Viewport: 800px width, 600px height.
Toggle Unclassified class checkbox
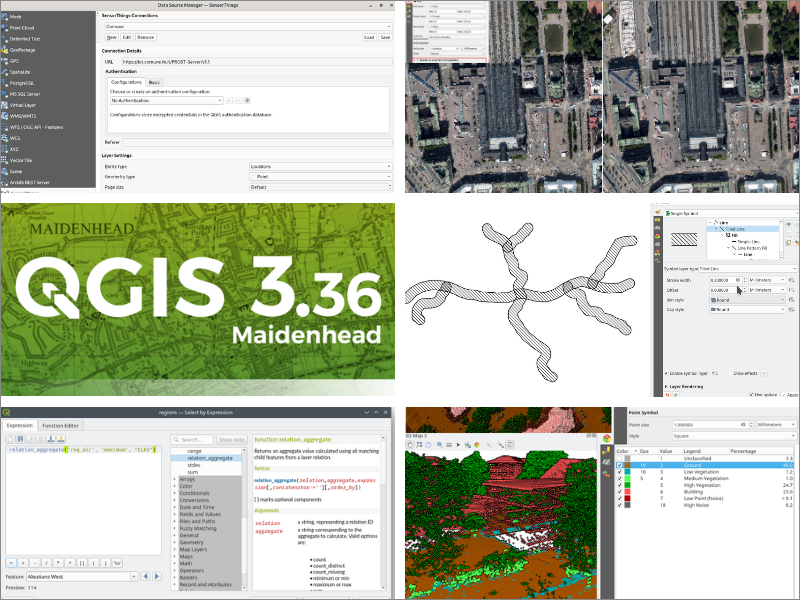[x=620, y=459]
